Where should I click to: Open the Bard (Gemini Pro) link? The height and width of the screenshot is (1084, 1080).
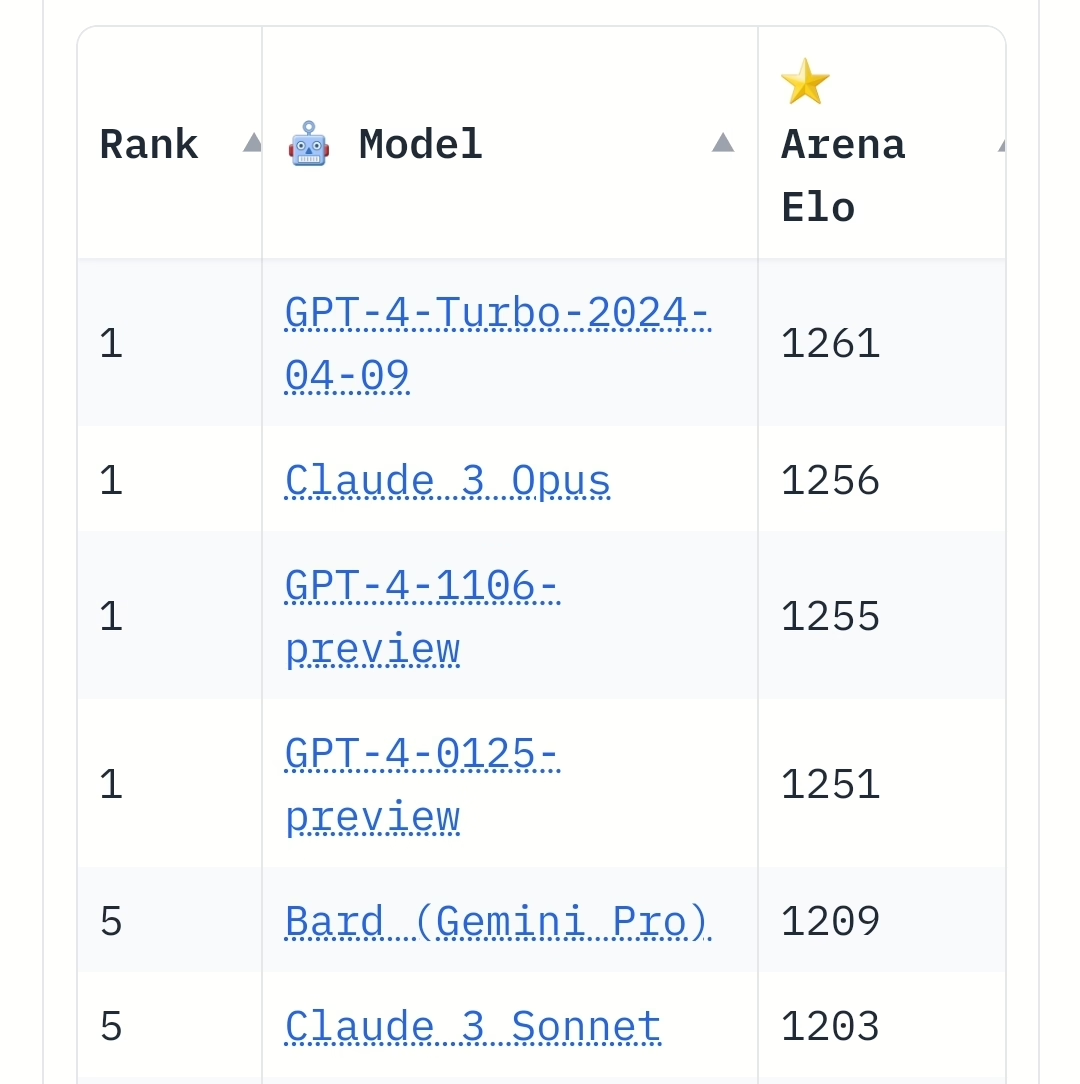[x=497, y=922]
